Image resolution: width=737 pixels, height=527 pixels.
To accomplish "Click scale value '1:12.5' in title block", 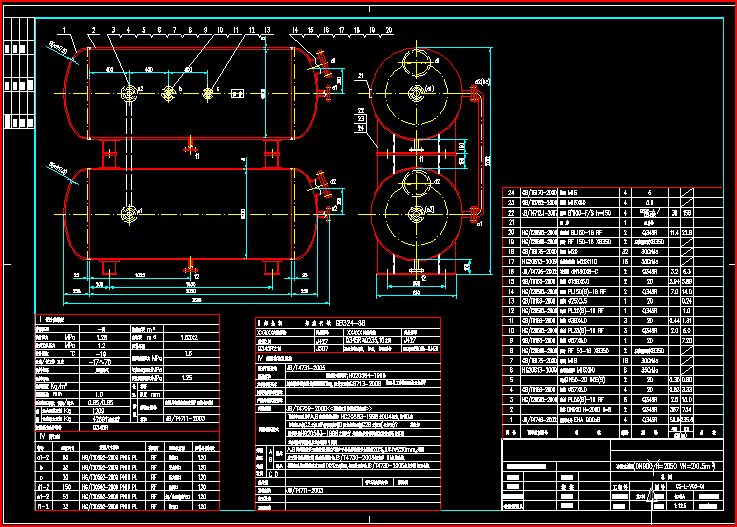I will click(x=680, y=506).
